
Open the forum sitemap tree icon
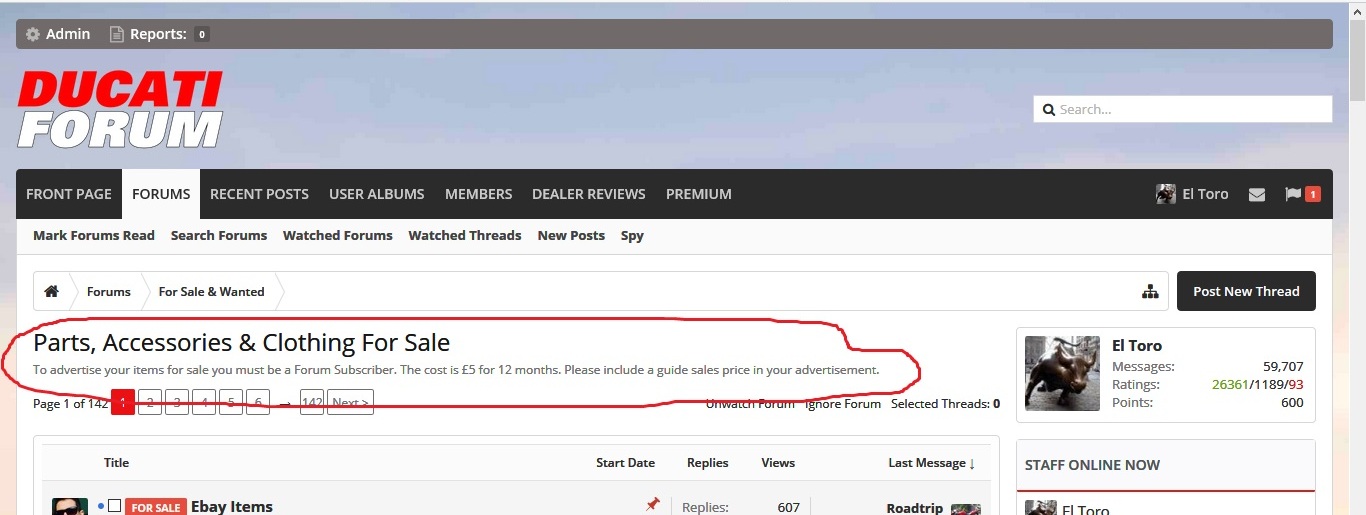point(1150,292)
